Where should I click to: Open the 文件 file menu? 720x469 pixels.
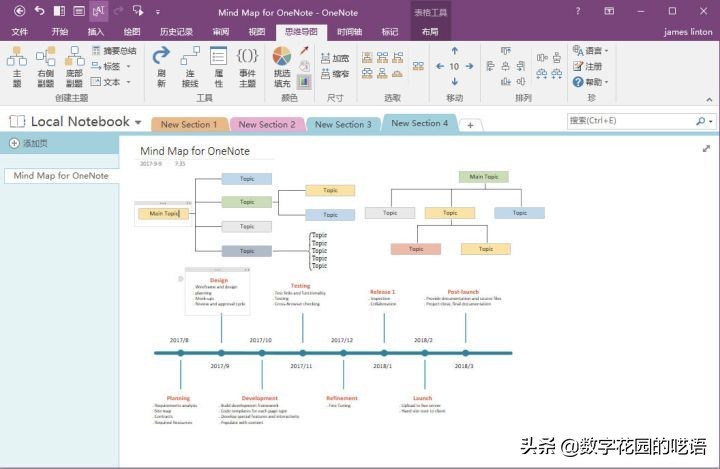tap(19, 32)
